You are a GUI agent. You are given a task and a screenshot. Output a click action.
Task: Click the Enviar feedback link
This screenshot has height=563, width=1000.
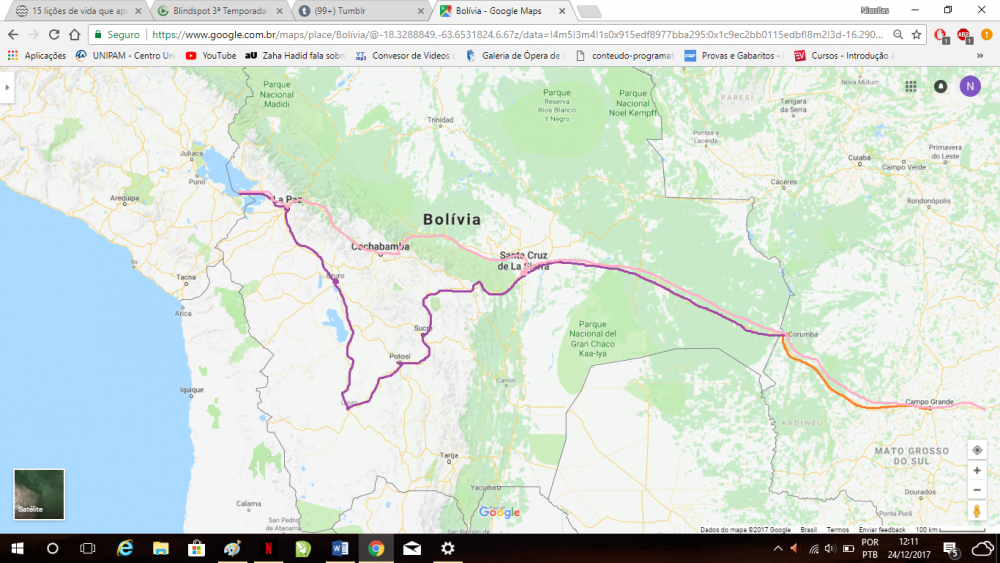[x=882, y=529]
